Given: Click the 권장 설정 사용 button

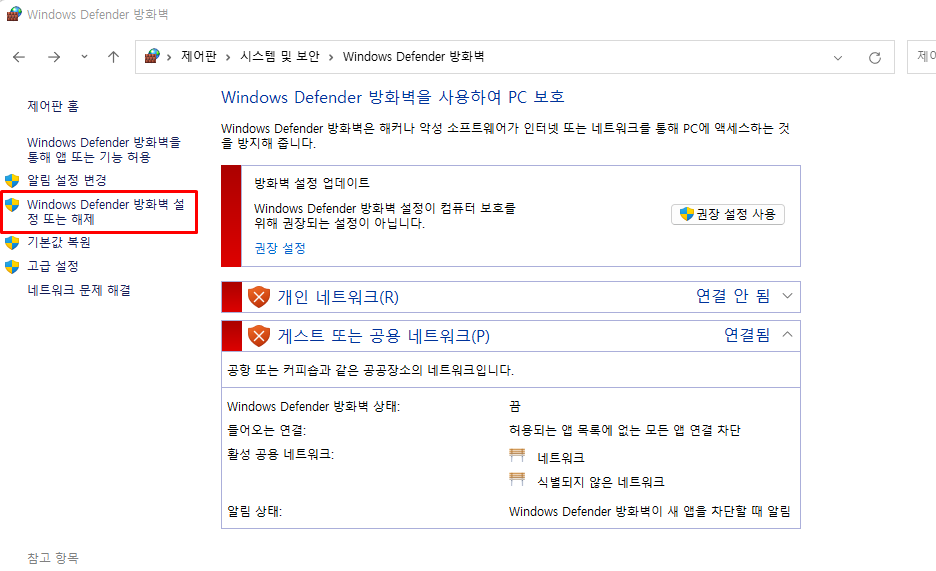Looking at the screenshot, I should [x=728, y=214].
